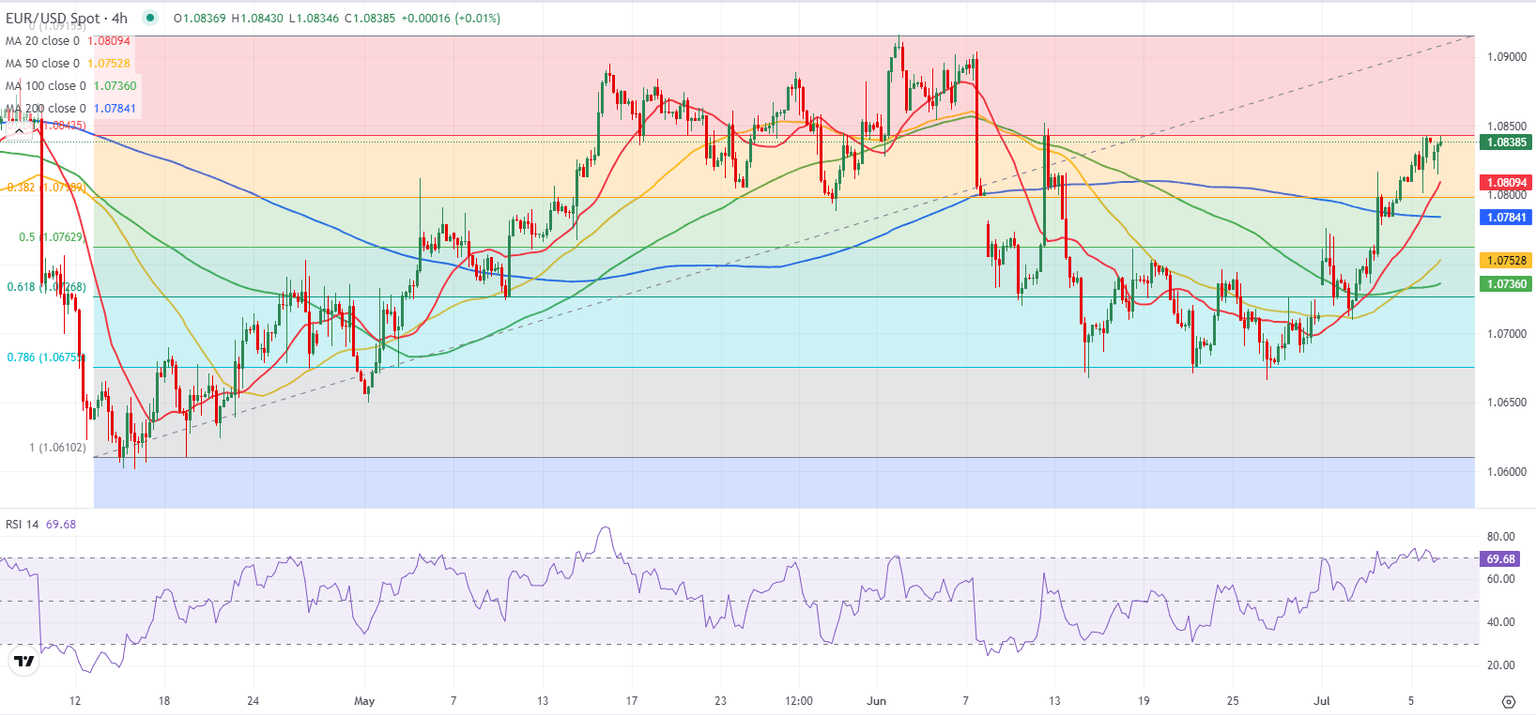Click the orange MA 50 price label 1.07528

[1504, 260]
